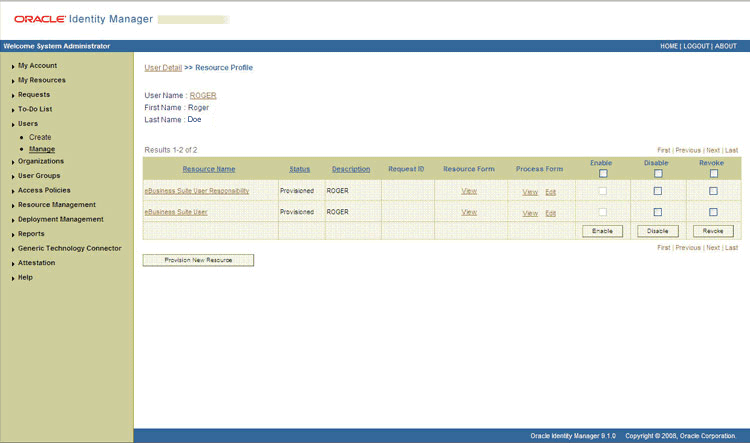750x443 pixels.
Task: Open Help in the sidebar
Action: [x=25, y=277]
